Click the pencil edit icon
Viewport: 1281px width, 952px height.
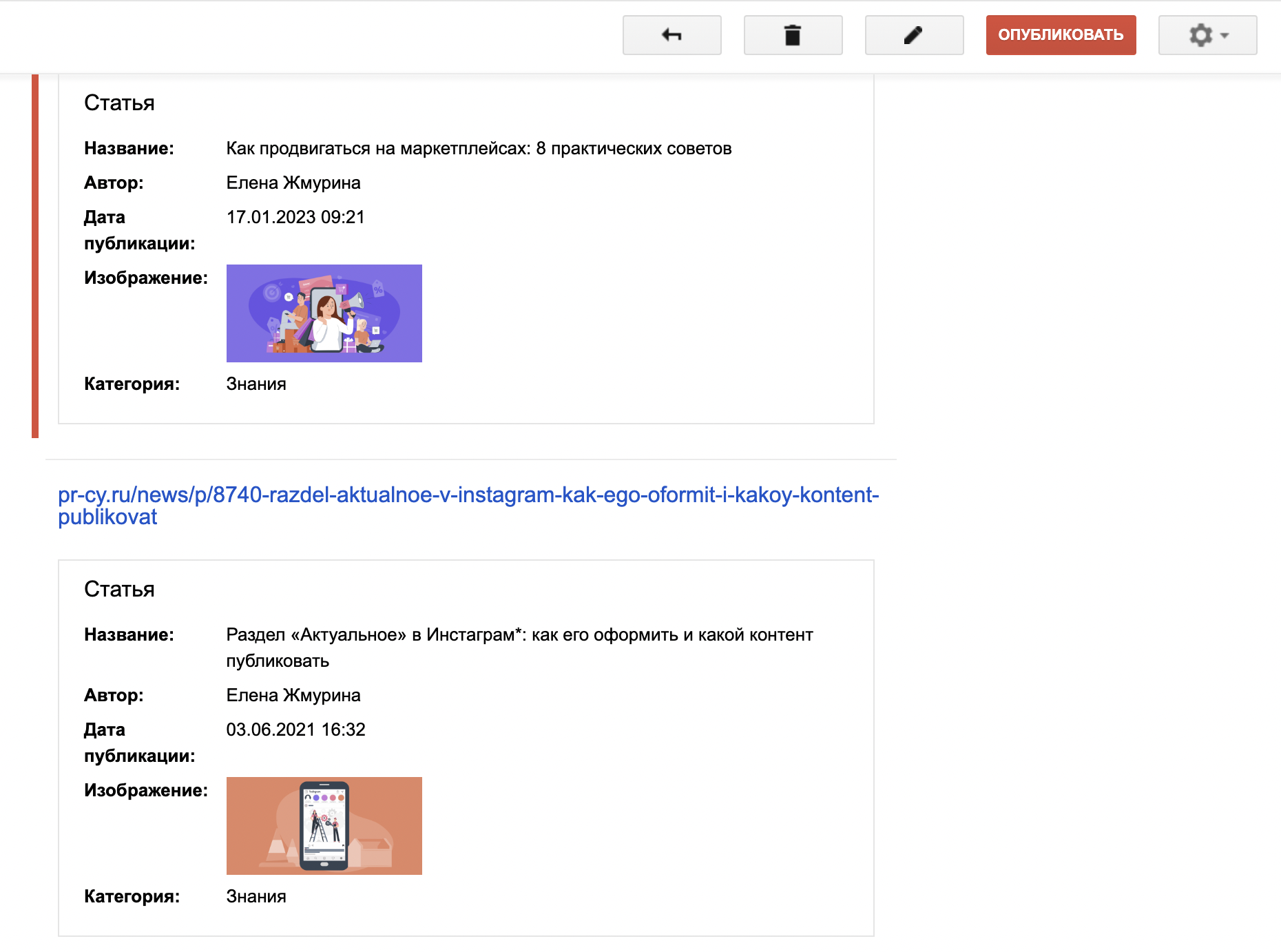pos(914,35)
